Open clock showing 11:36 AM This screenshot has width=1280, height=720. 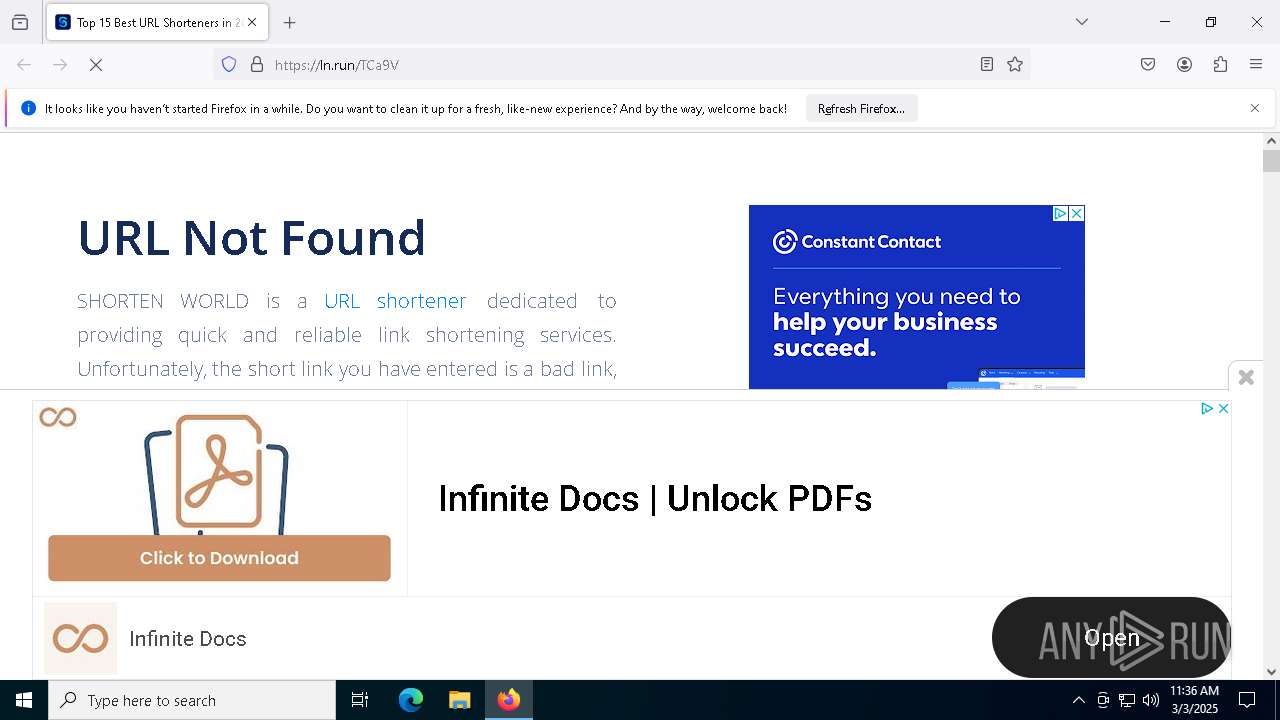tap(1194, 700)
